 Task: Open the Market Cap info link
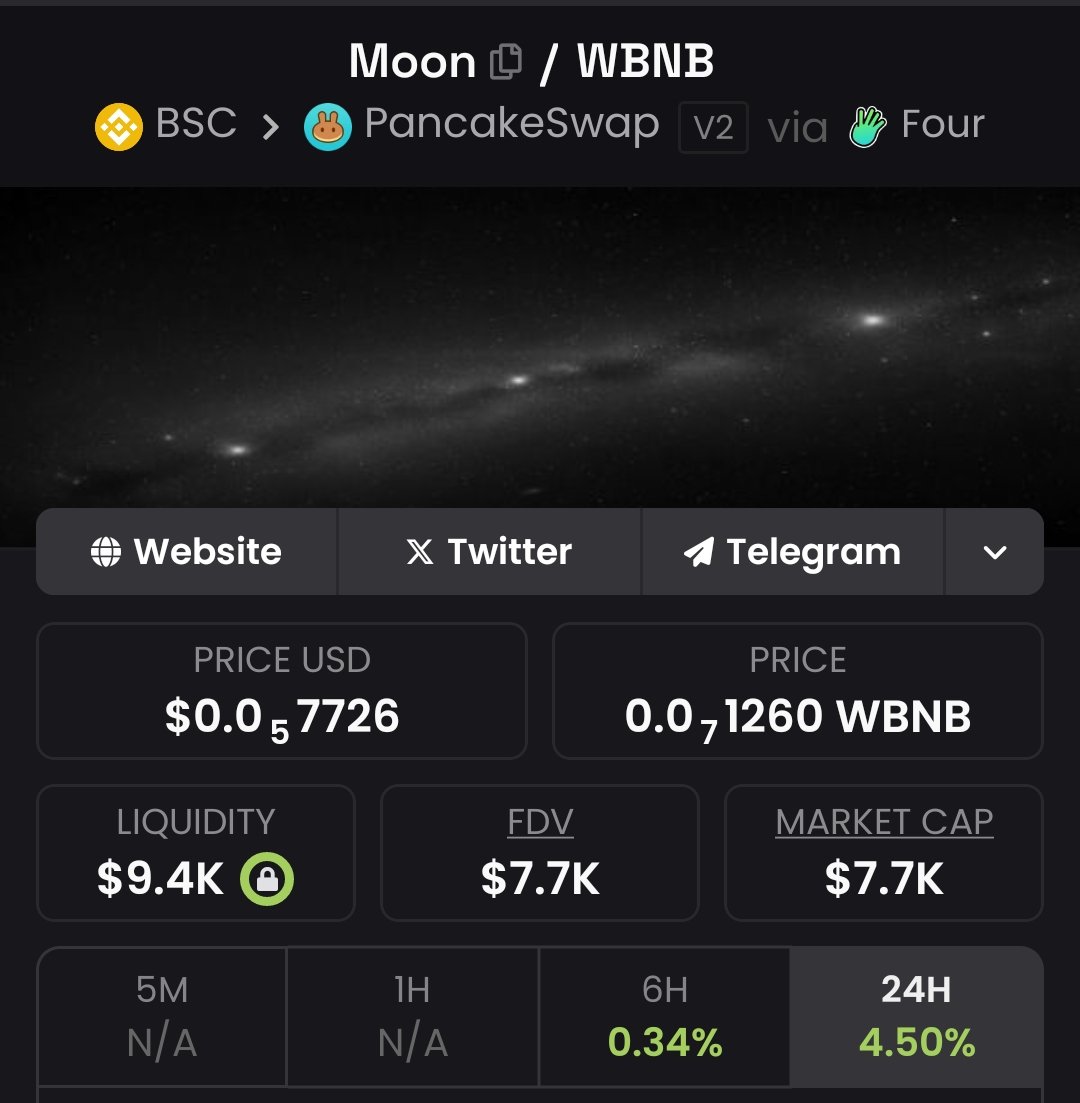pyautogui.click(x=884, y=823)
